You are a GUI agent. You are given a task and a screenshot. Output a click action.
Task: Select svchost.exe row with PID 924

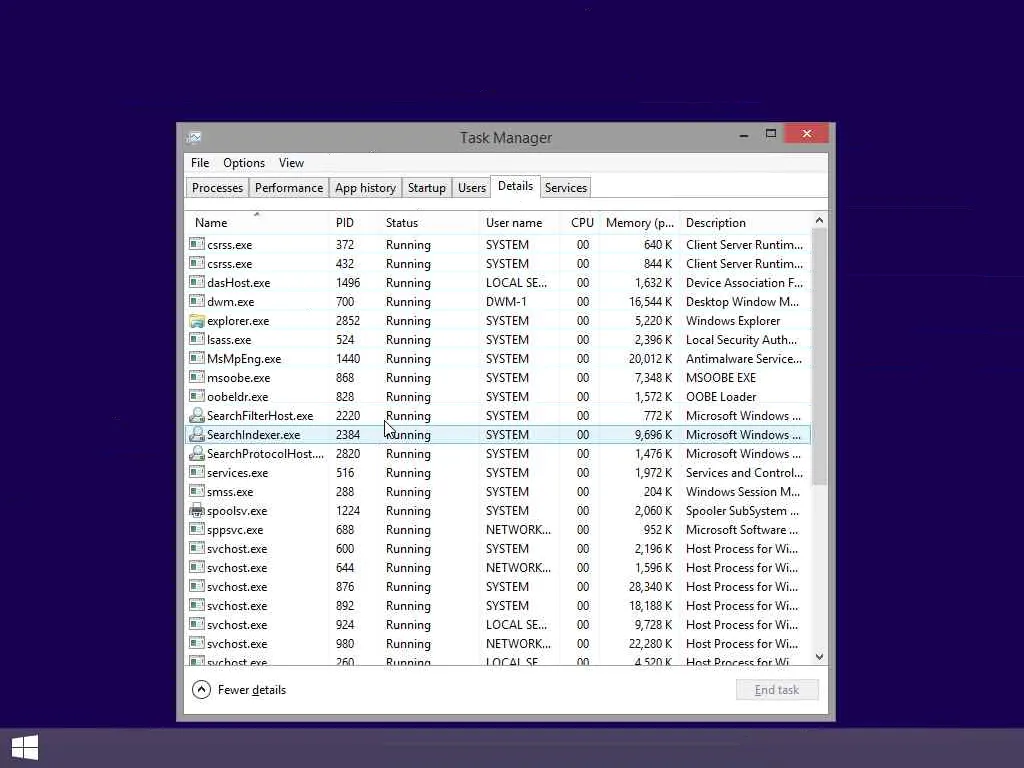[x=498, y=624]
